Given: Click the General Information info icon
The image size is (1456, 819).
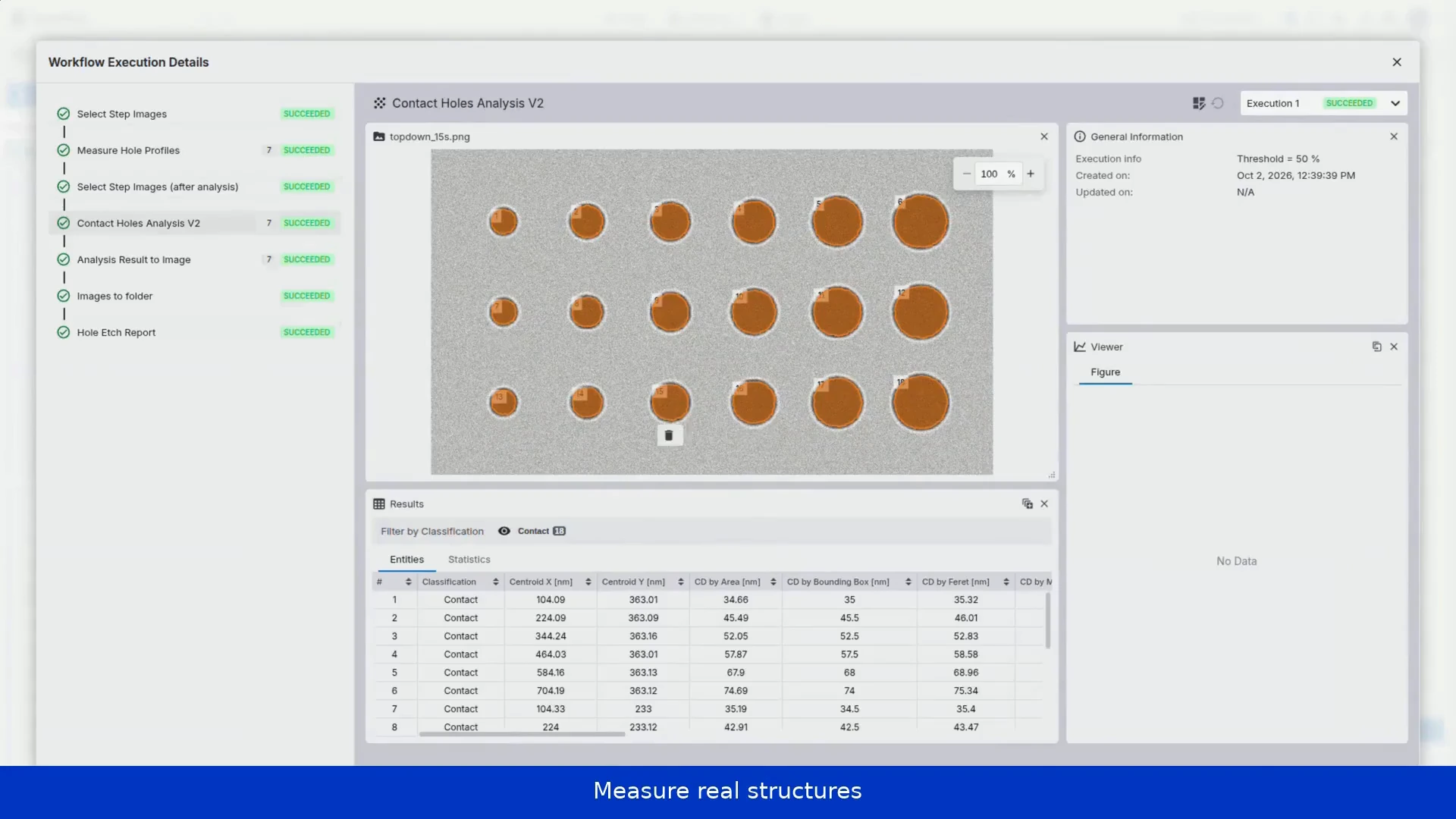Looking at the screenshot, I should (x=1080, y=136).
